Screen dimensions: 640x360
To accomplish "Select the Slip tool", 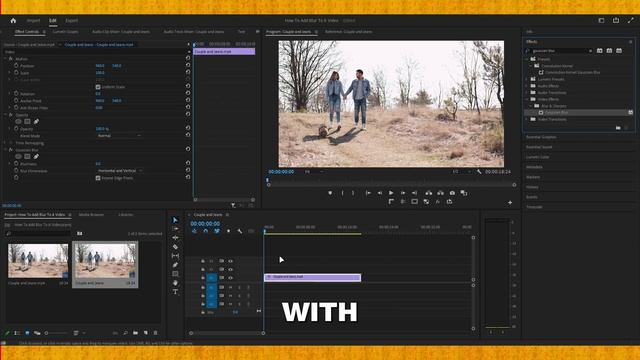I will pos(175,256).
